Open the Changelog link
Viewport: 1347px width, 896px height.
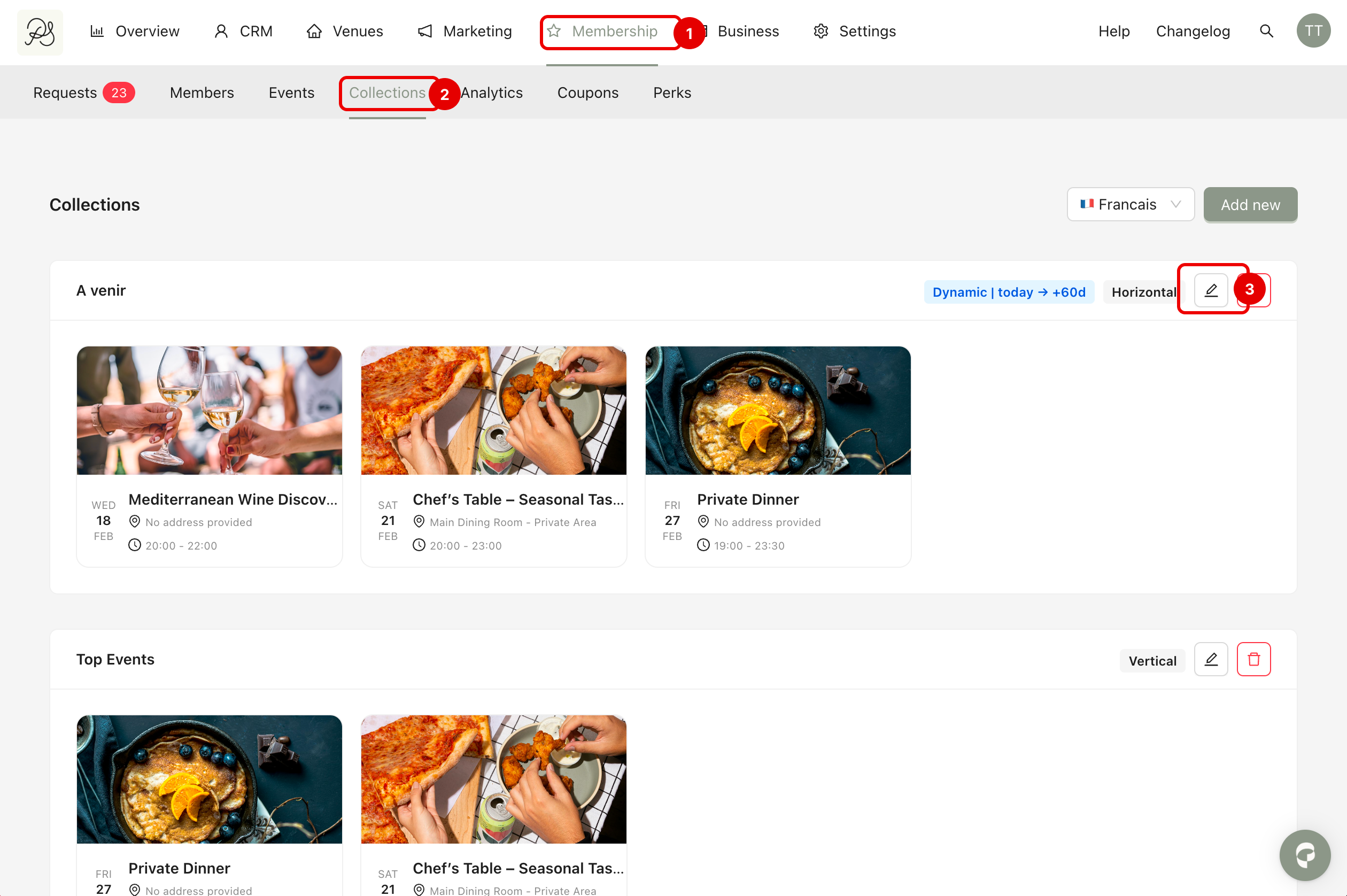pos(1193,31)
